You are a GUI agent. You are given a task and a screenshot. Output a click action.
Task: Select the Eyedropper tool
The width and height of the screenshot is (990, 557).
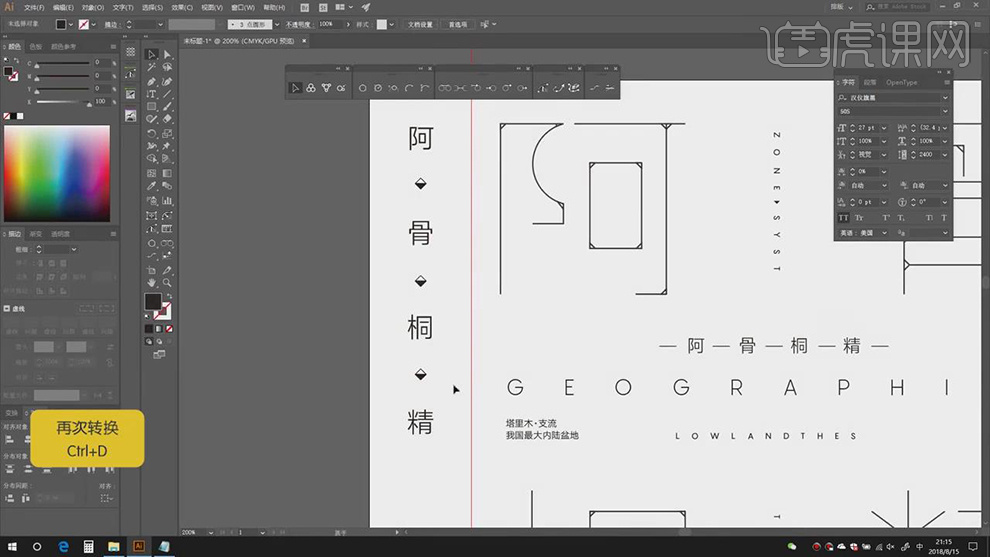coord(152,186)
